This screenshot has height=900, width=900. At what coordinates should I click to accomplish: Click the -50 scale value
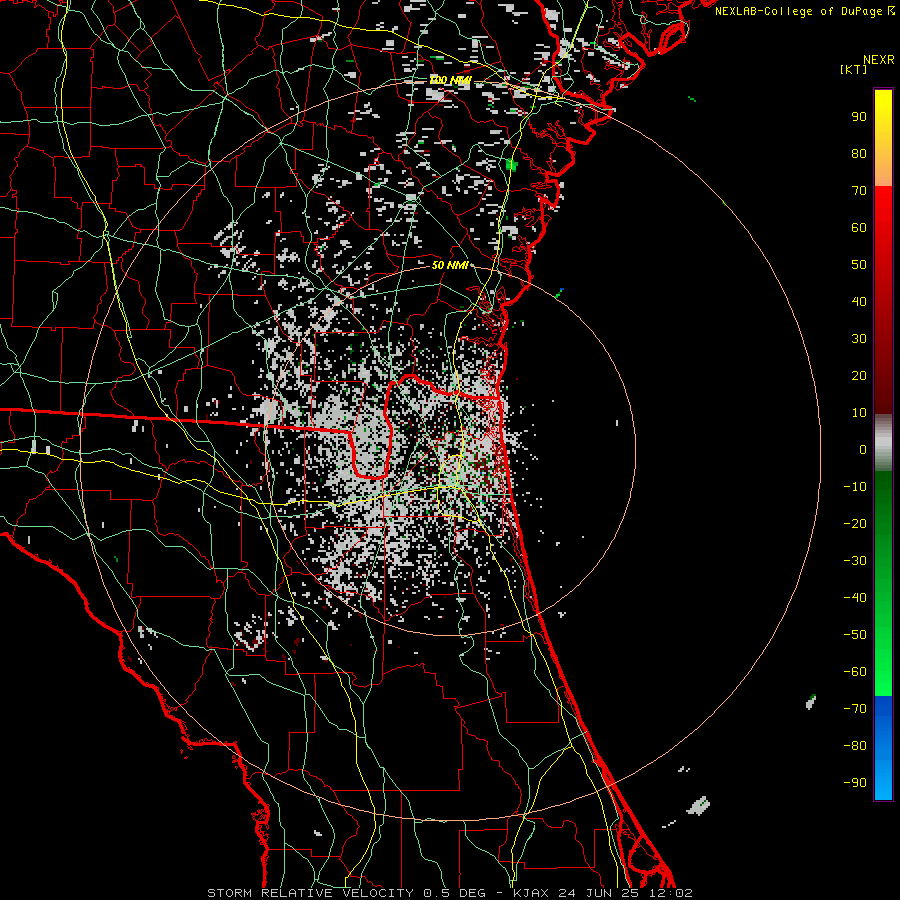coord(855,635)
